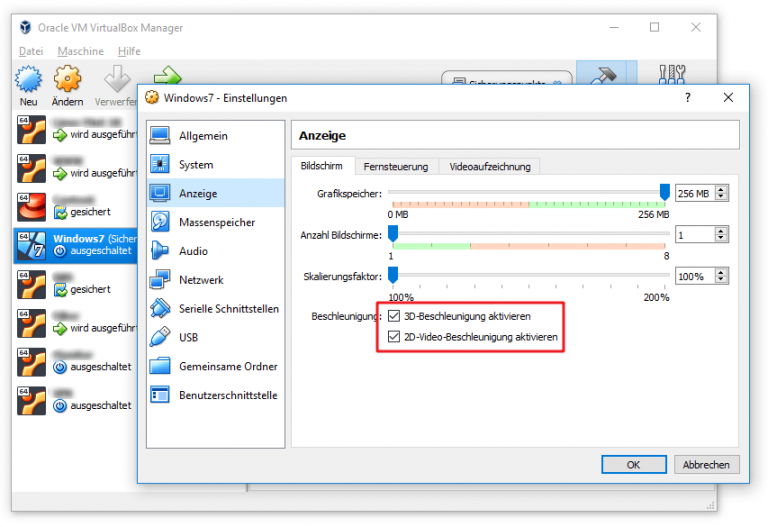Click the Anzahl Bildschirme slider handle

(x=393, y=234)
